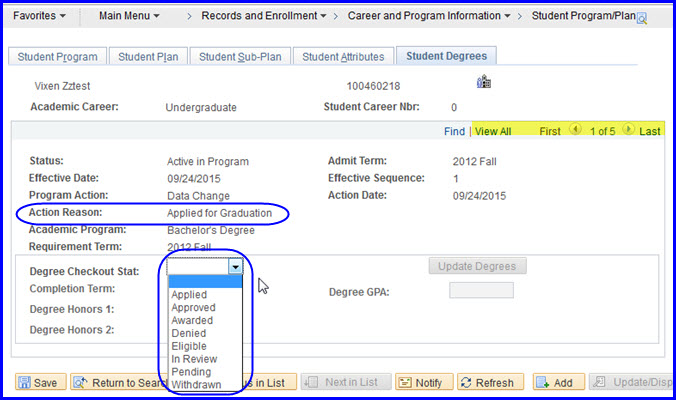The height and width of the screenshot is (400, 676).
Task: Choose Awarded from the checkout status list
Action: click(x=192, y=321)
